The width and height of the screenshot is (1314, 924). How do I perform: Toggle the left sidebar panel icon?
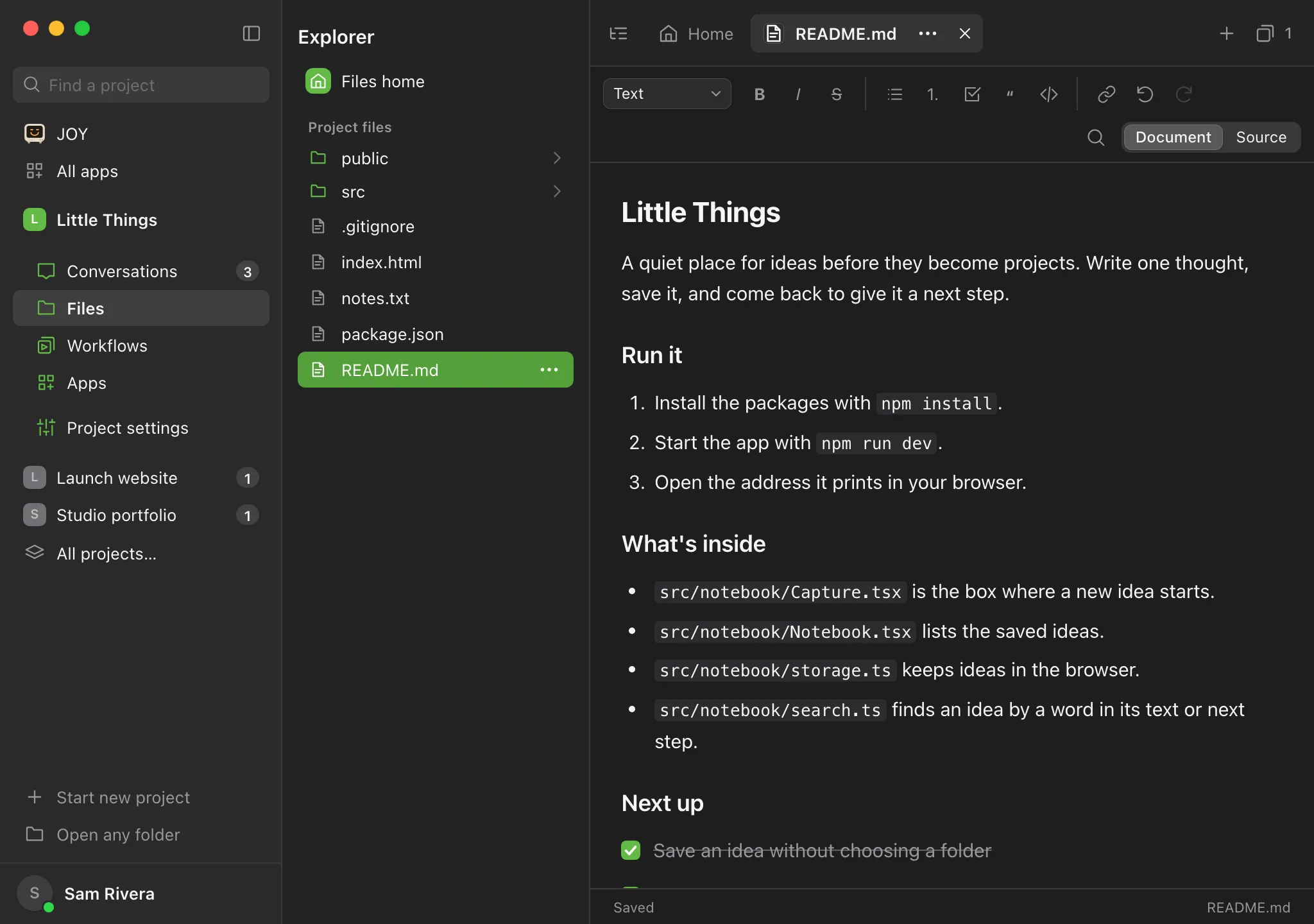pyautogui.click(x=252, y=33)
